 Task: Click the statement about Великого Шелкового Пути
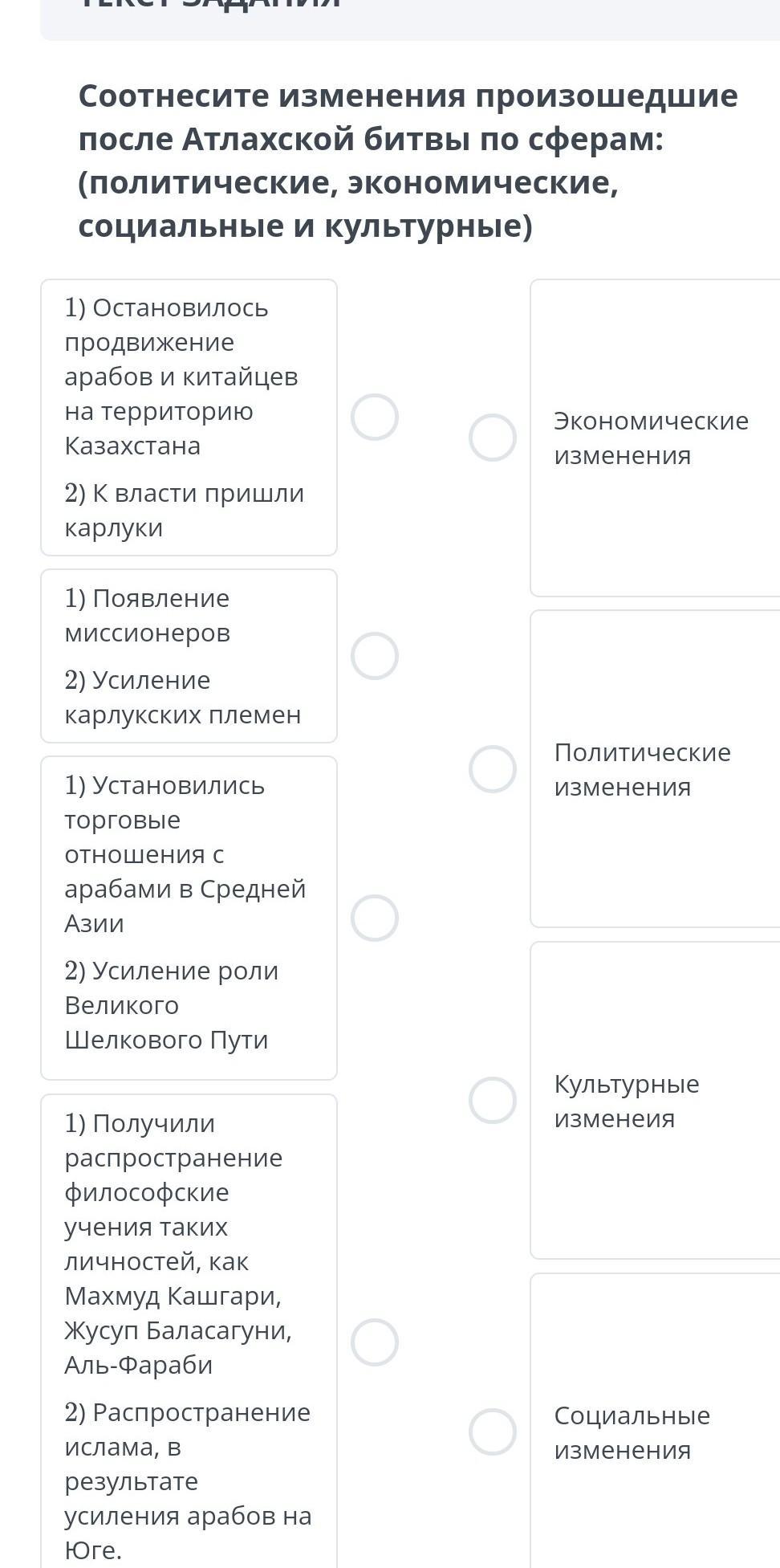171,1005
